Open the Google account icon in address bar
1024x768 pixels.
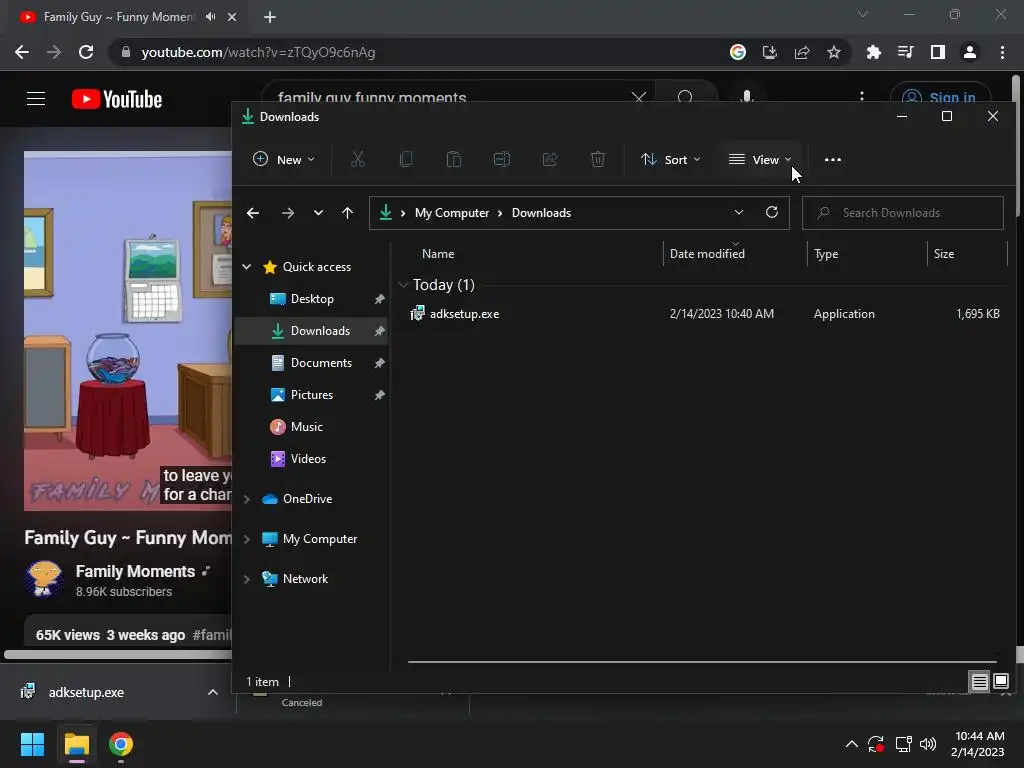coord(738,52)
